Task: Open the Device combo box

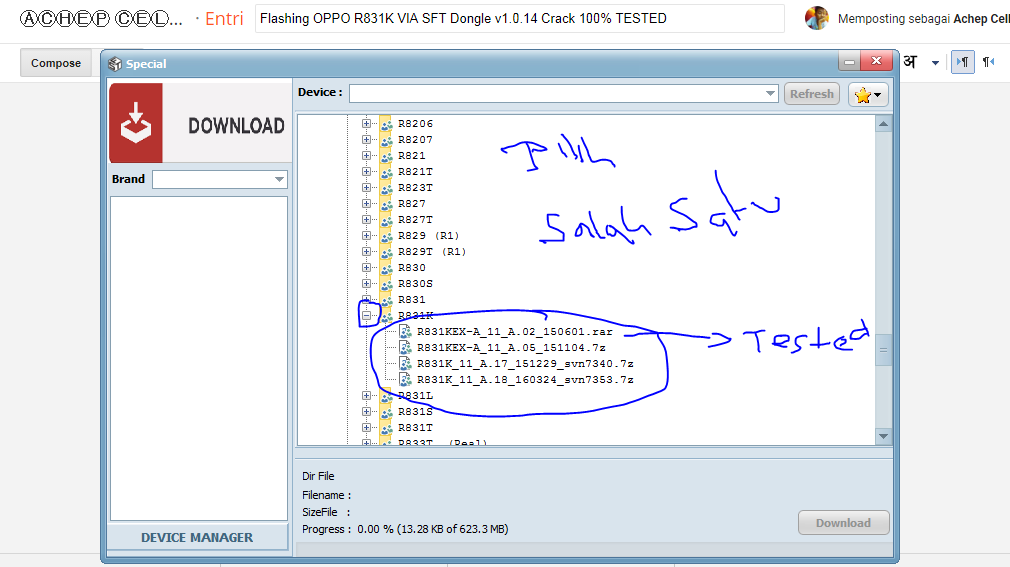Action: tap(564, 93)
